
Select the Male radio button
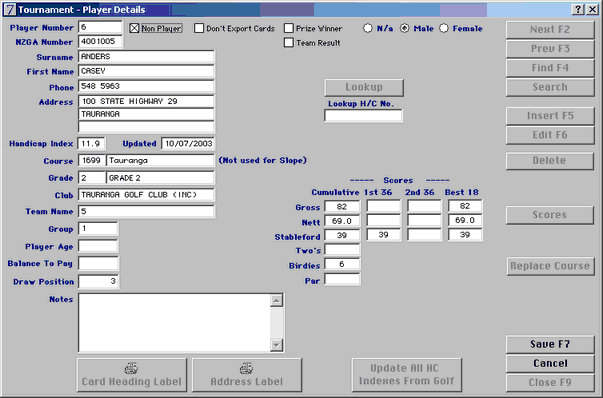[405, 28]
